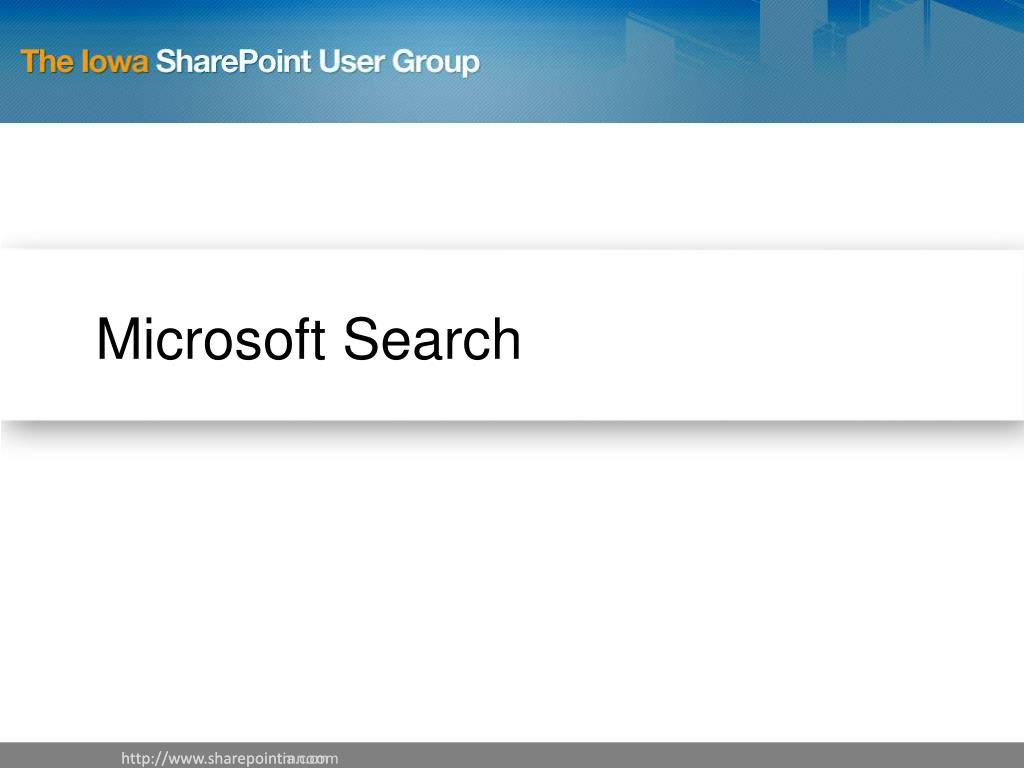1024x768 pixels.
Task: Click the gray footer bar right of the URL
Action: pyautogui.click(x=679, y=756)
